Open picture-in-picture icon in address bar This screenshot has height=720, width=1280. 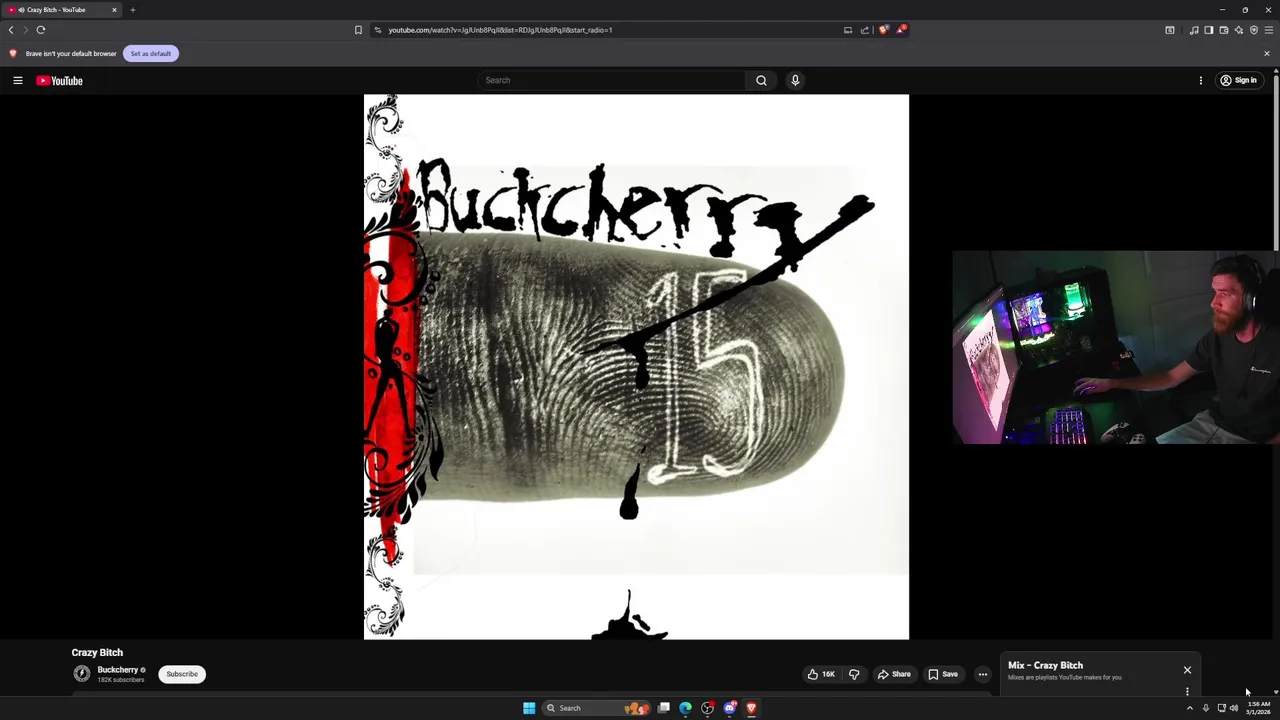click(848, 30)
